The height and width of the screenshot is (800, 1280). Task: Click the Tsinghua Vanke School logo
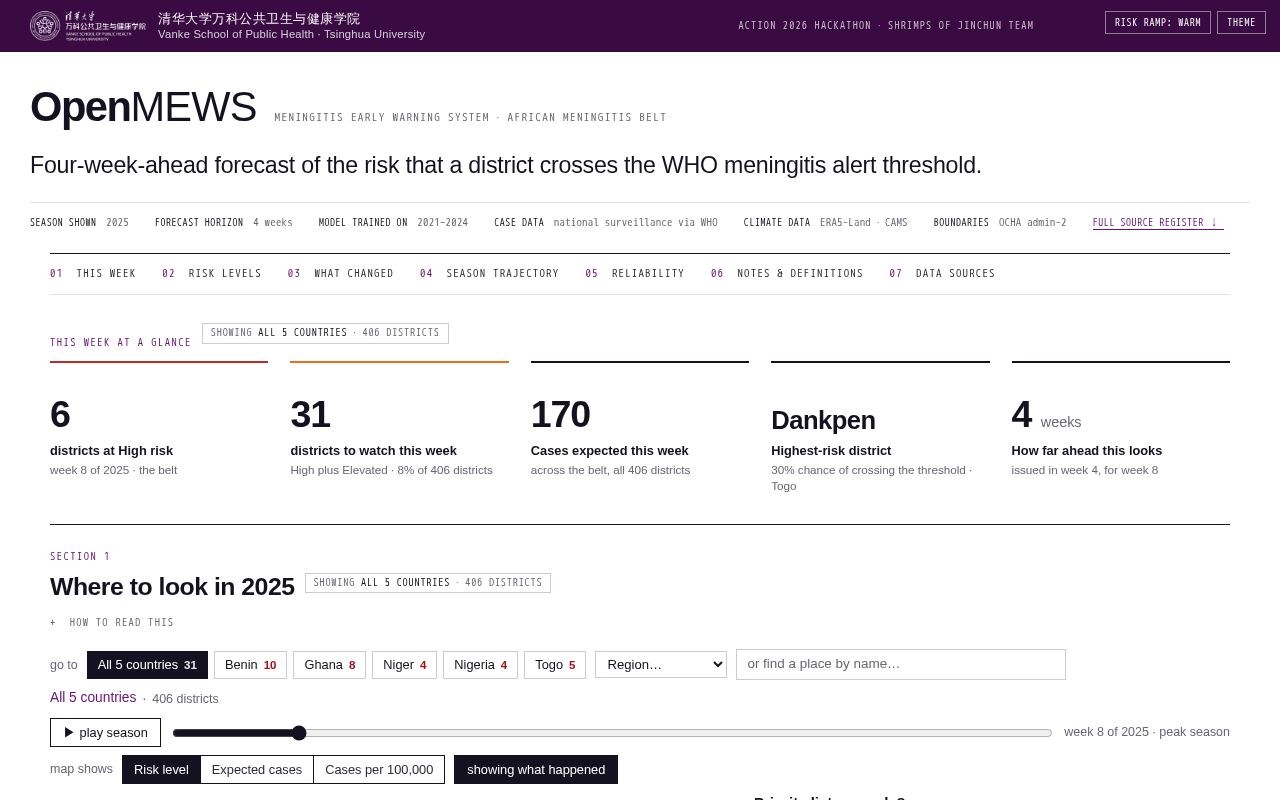pyautogui.click(x=88, y=26)
